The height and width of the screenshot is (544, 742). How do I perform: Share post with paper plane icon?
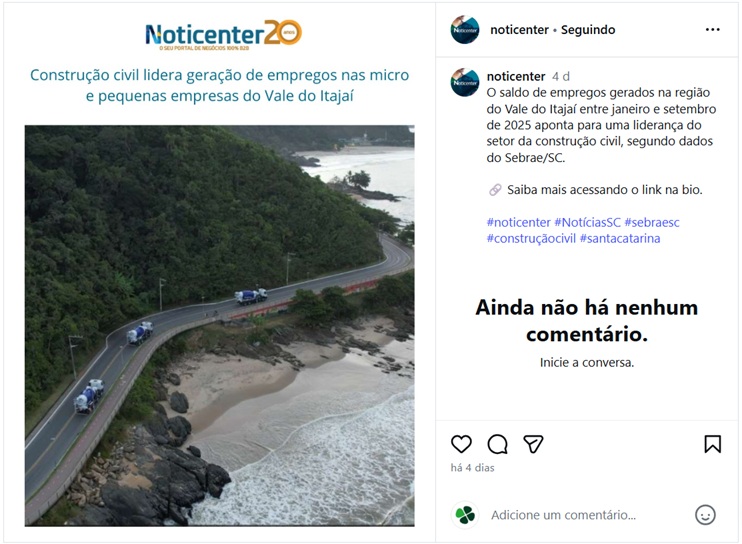click(x=533, y=444)
